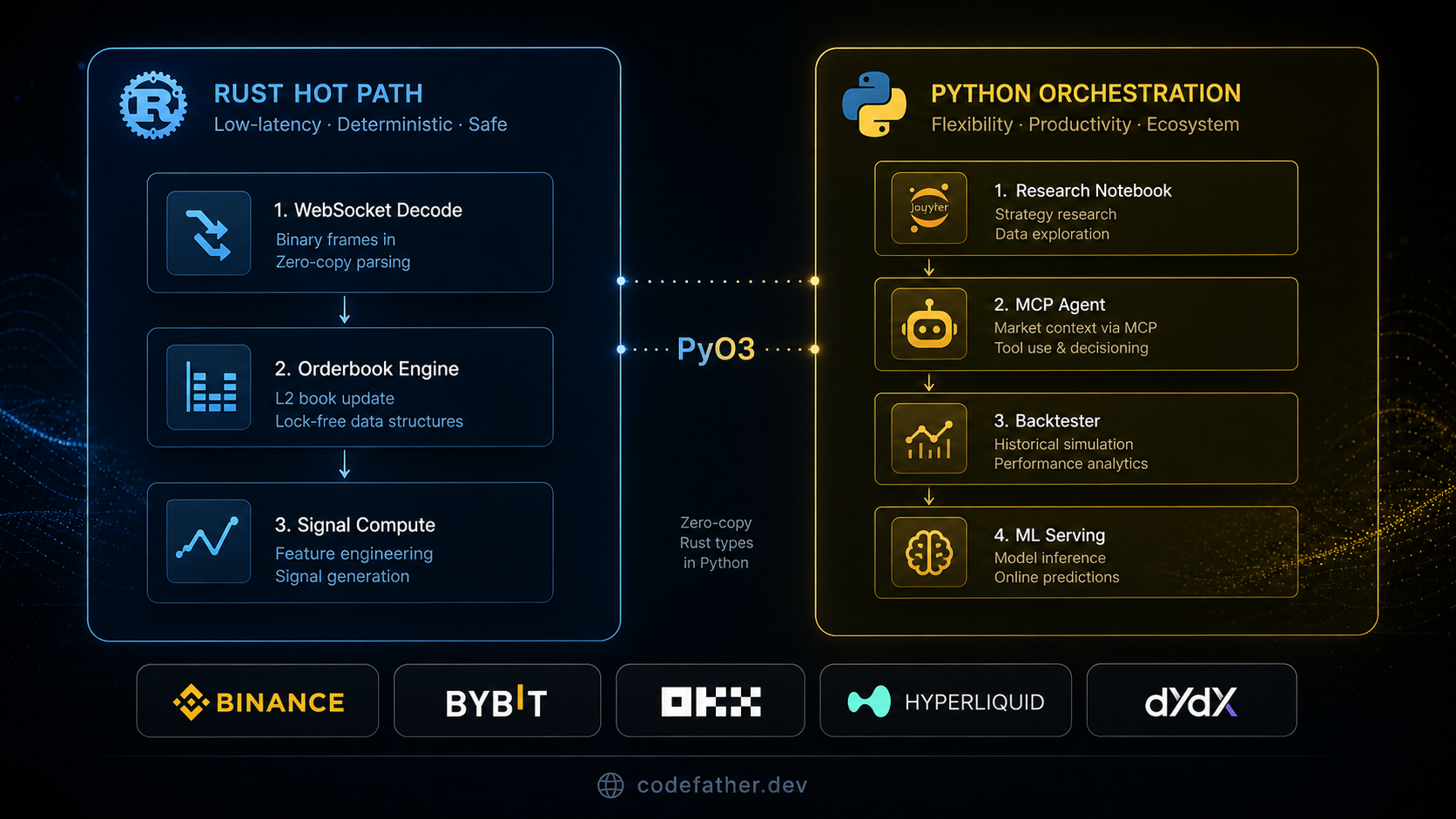This screenshot has height=819, width=1456.
Task: Click the '2. MCP Agent' title
Action: click(x=1049, y=305)
